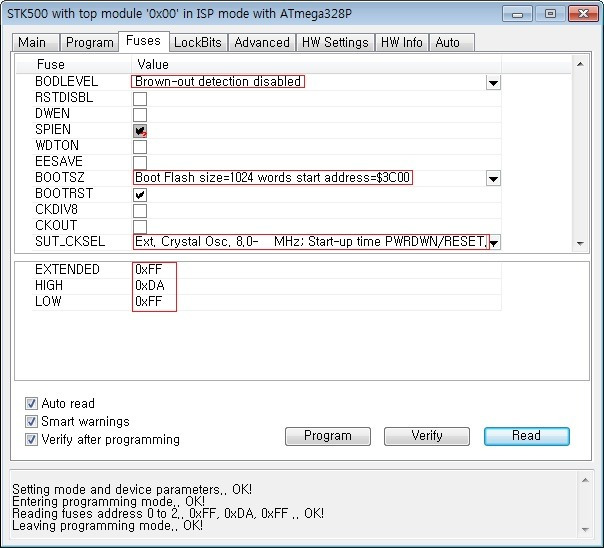Close the STK500 window
Image resolution: width=604 pixels, height=548 pixels.
tap(583, 14)
